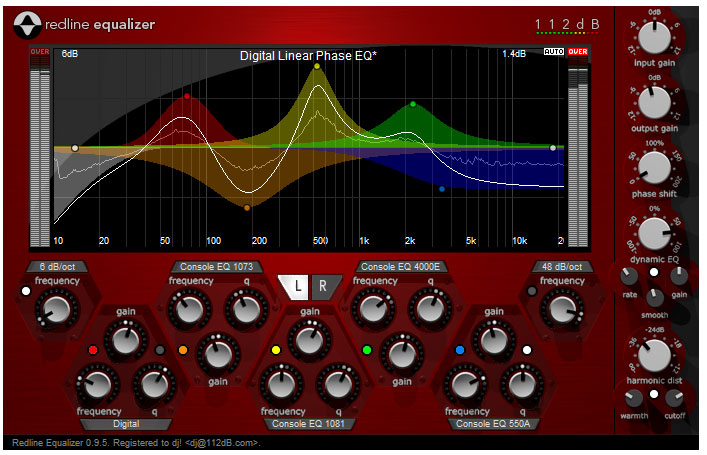This screenshot has height=455, width=707.
Task: Click the 6dB graph range label
Action: click(x=69, y=54)
